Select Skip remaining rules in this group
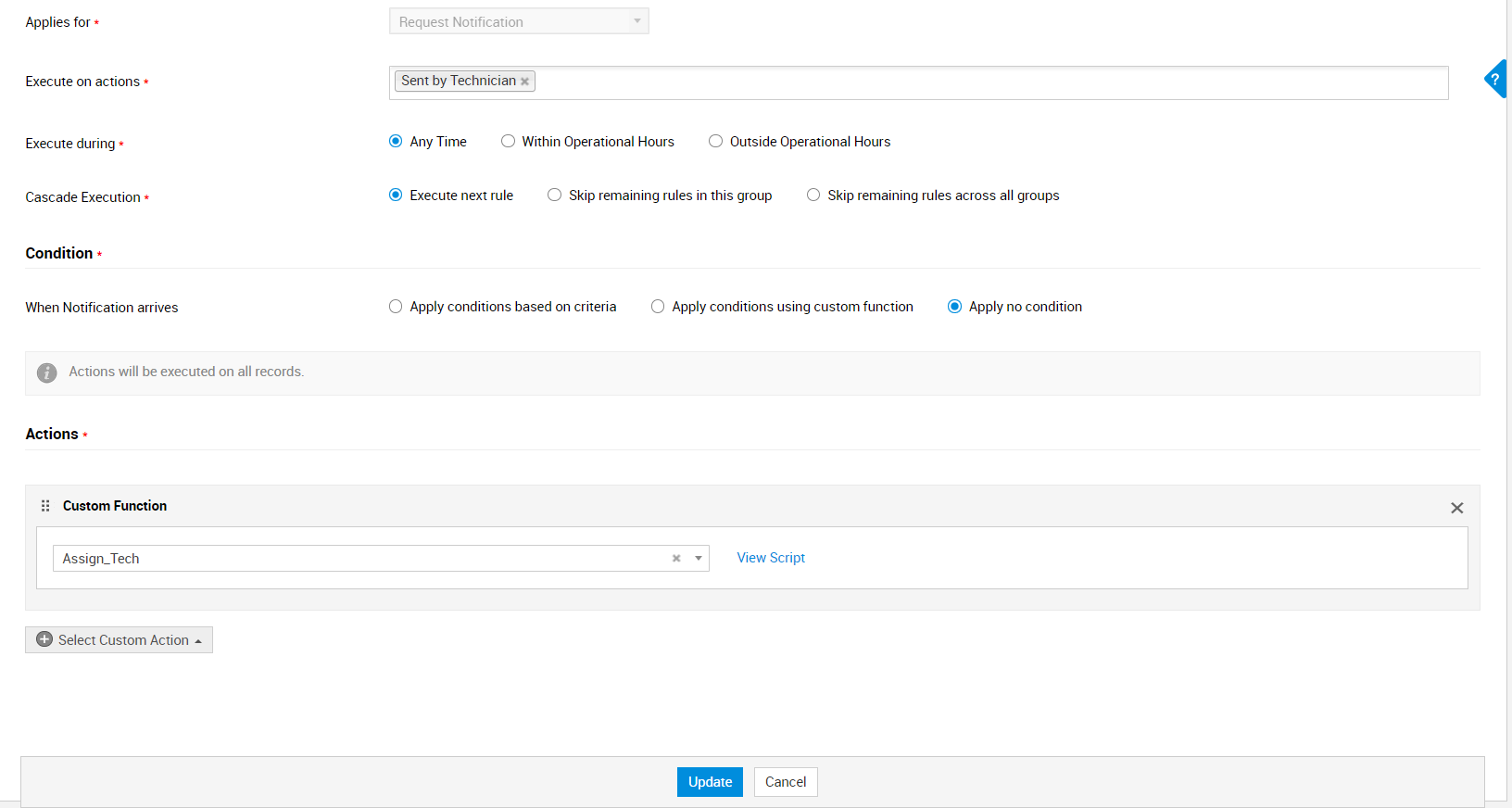This screenshot has height=808, width=1512. [554, 196]
